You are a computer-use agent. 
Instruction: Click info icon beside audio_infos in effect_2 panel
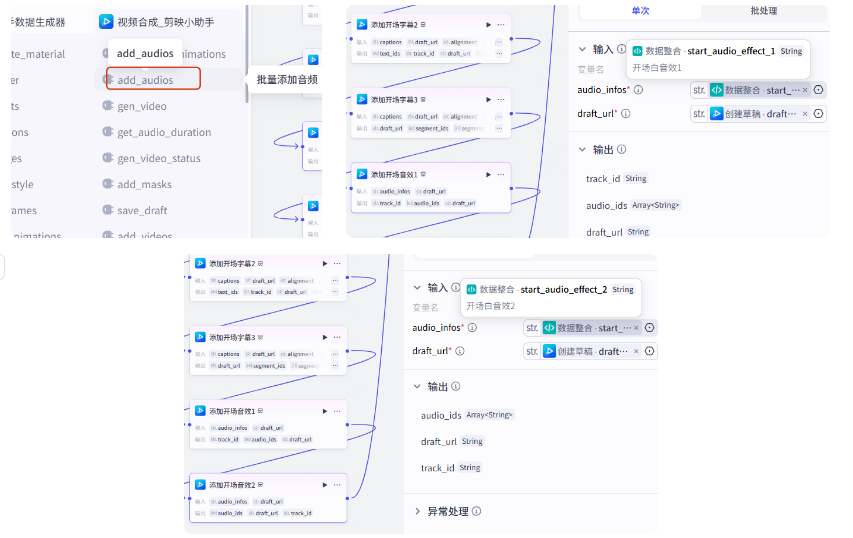[x=473, y=327]
